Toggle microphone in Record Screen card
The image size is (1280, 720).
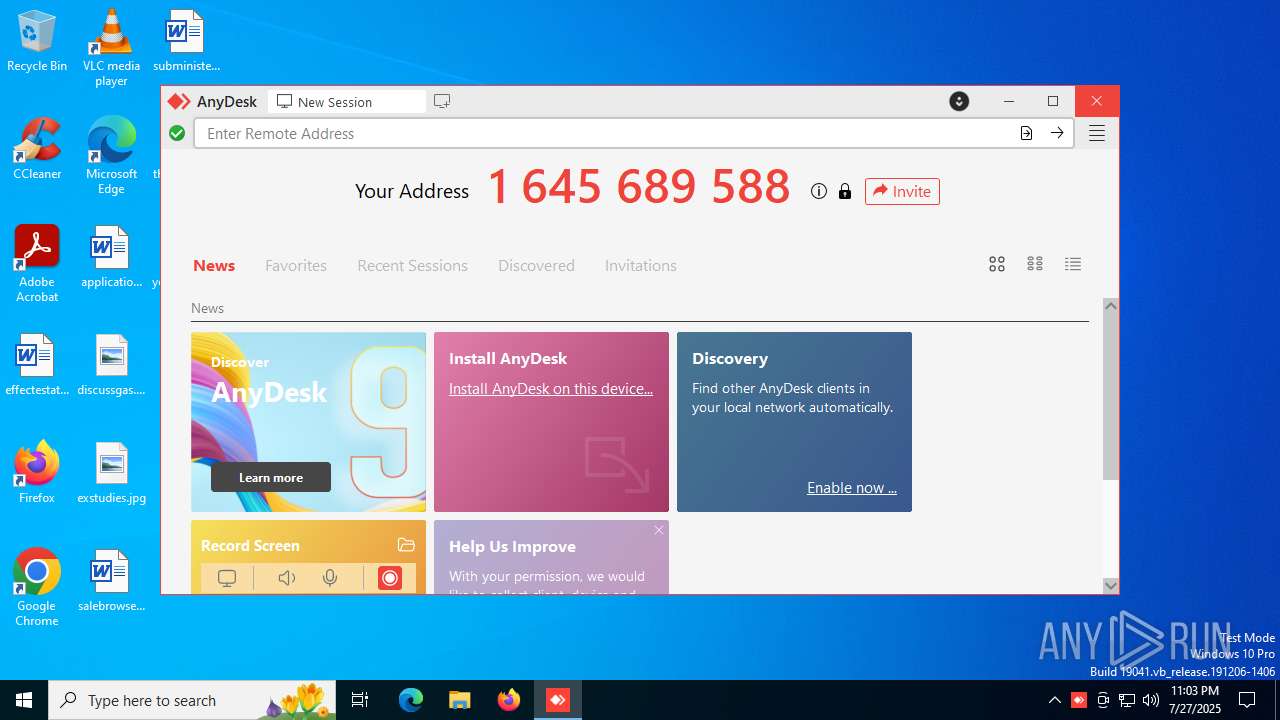pos(330,578)
